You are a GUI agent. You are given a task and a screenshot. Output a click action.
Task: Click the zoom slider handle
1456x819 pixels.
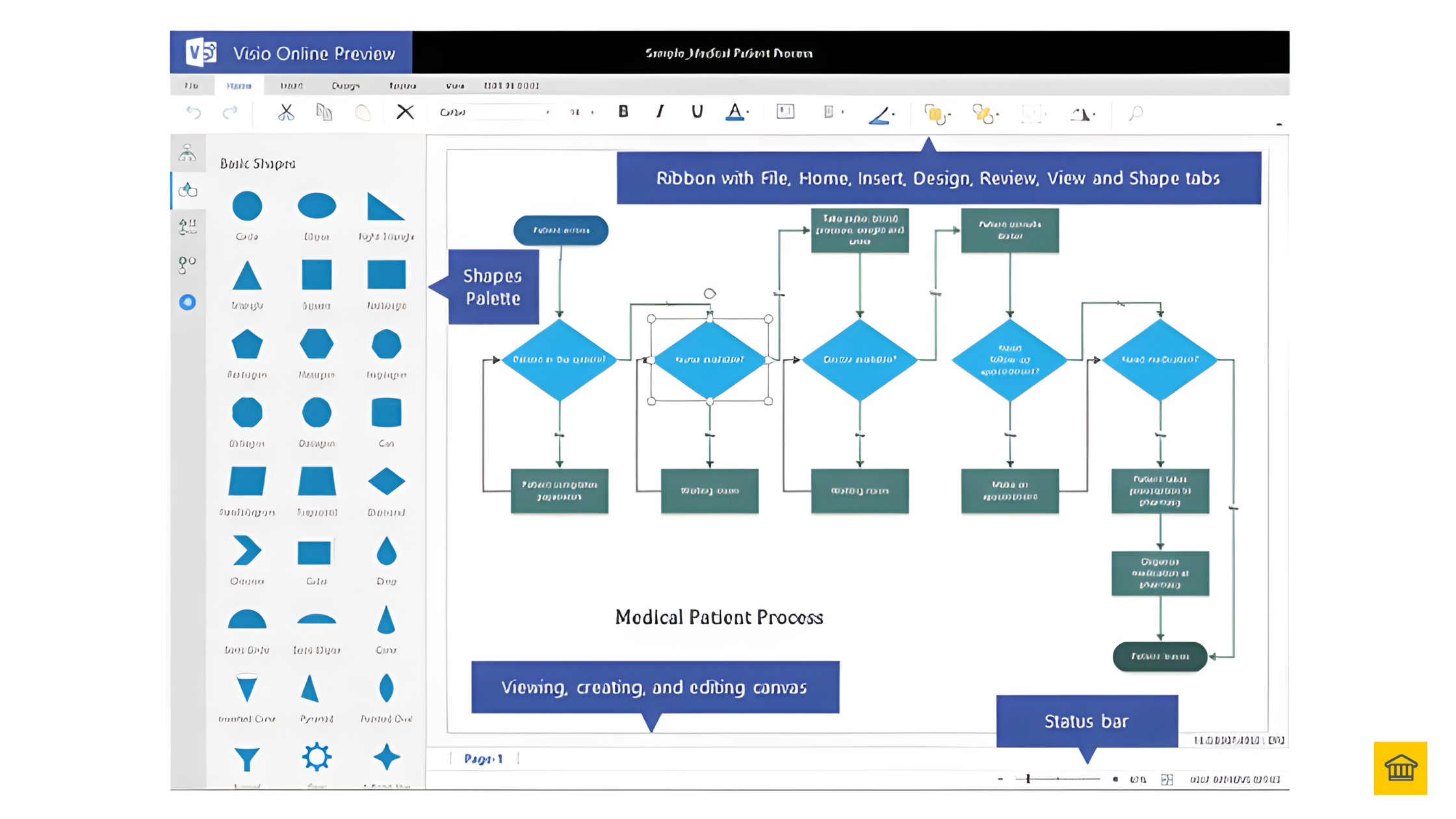coord(1028,779)
